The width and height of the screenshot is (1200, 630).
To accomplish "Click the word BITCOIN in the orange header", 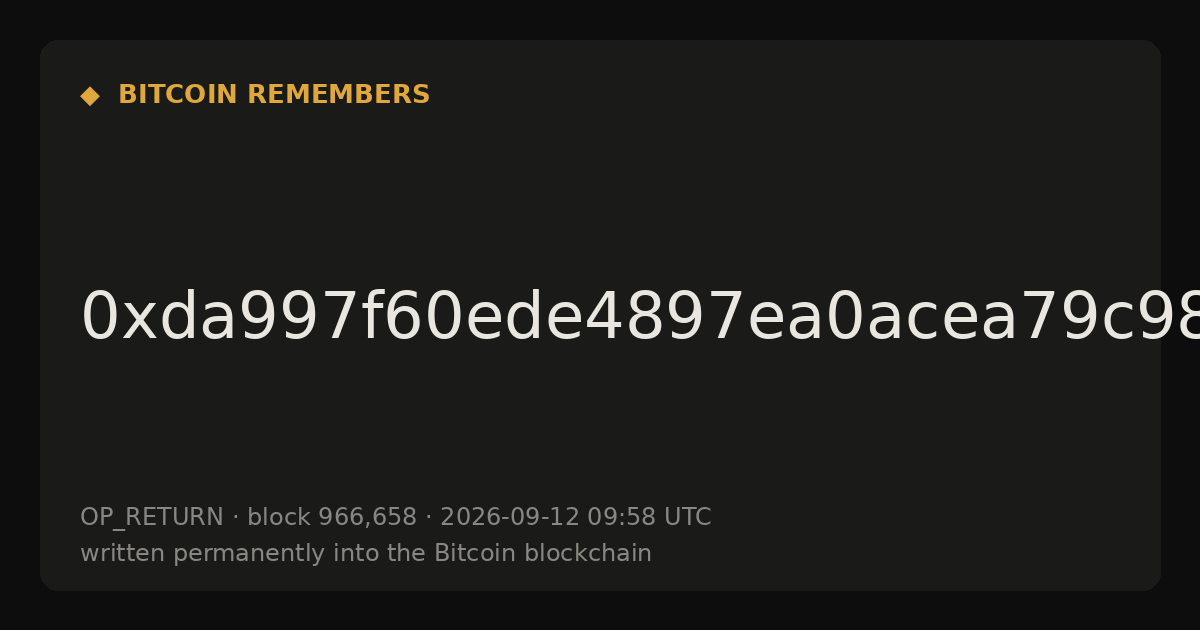I will [x=178, y=95].
